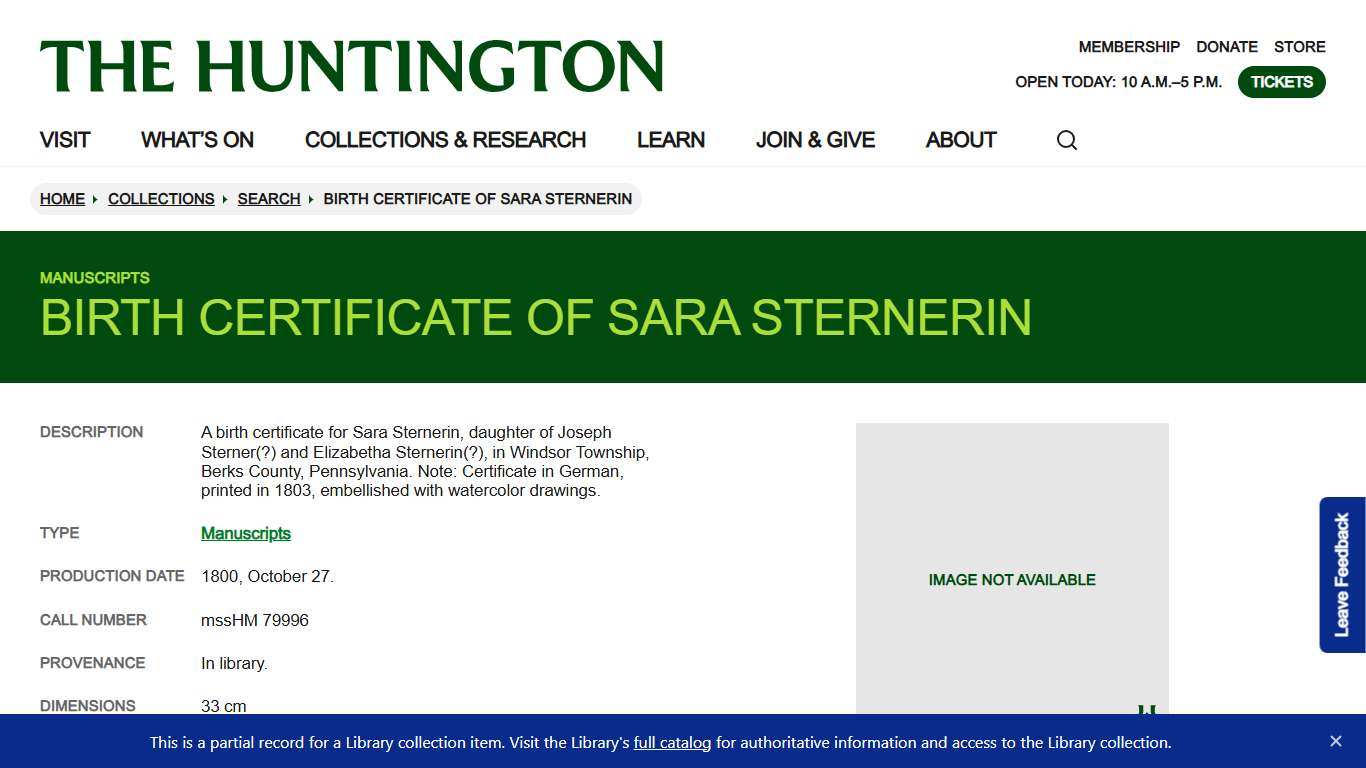Open SEARCH from the breadcrumb trail

tap(268, 199)
